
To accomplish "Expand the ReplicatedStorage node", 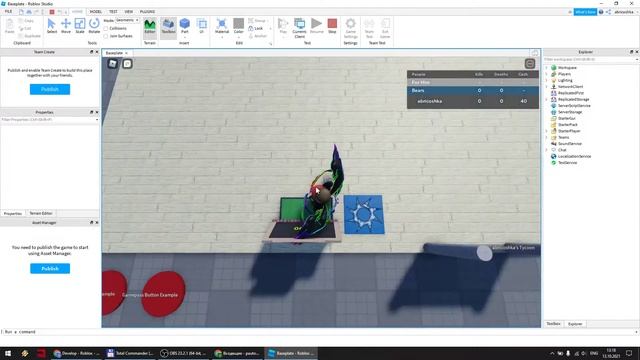I will 547,99.
